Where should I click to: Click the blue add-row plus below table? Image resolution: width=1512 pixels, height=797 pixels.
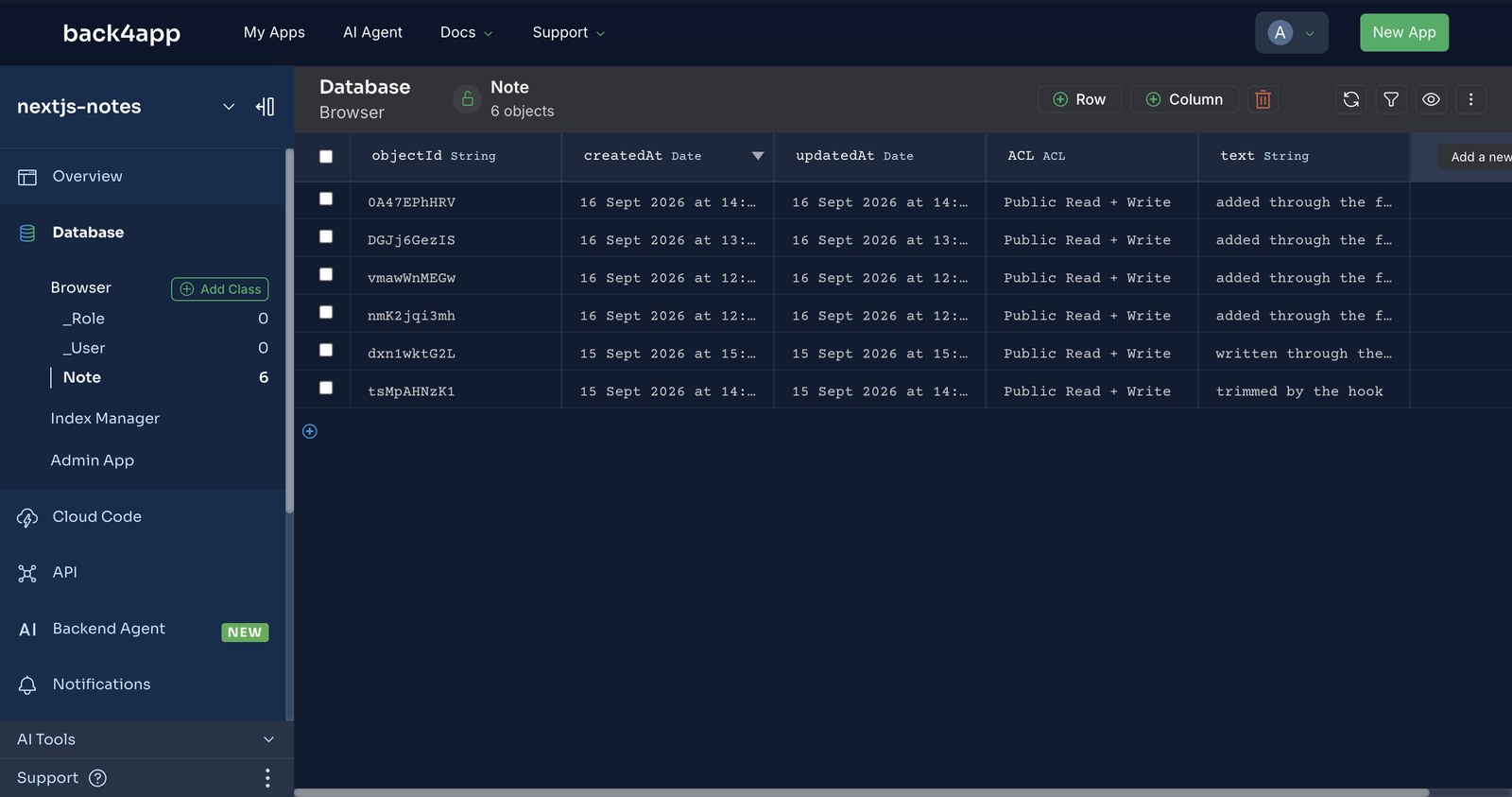(x=310, y=431)
